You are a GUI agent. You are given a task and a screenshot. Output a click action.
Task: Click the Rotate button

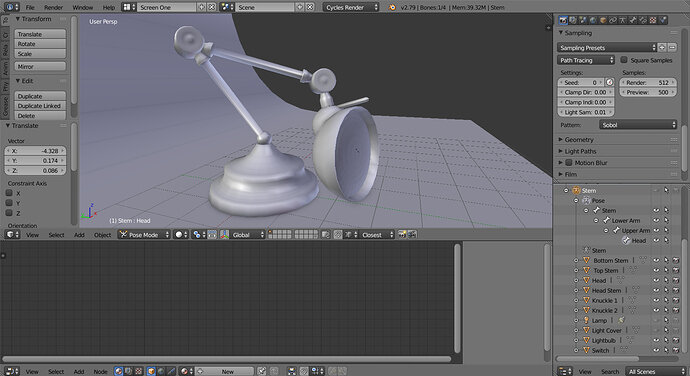click(x=40, y=44)
